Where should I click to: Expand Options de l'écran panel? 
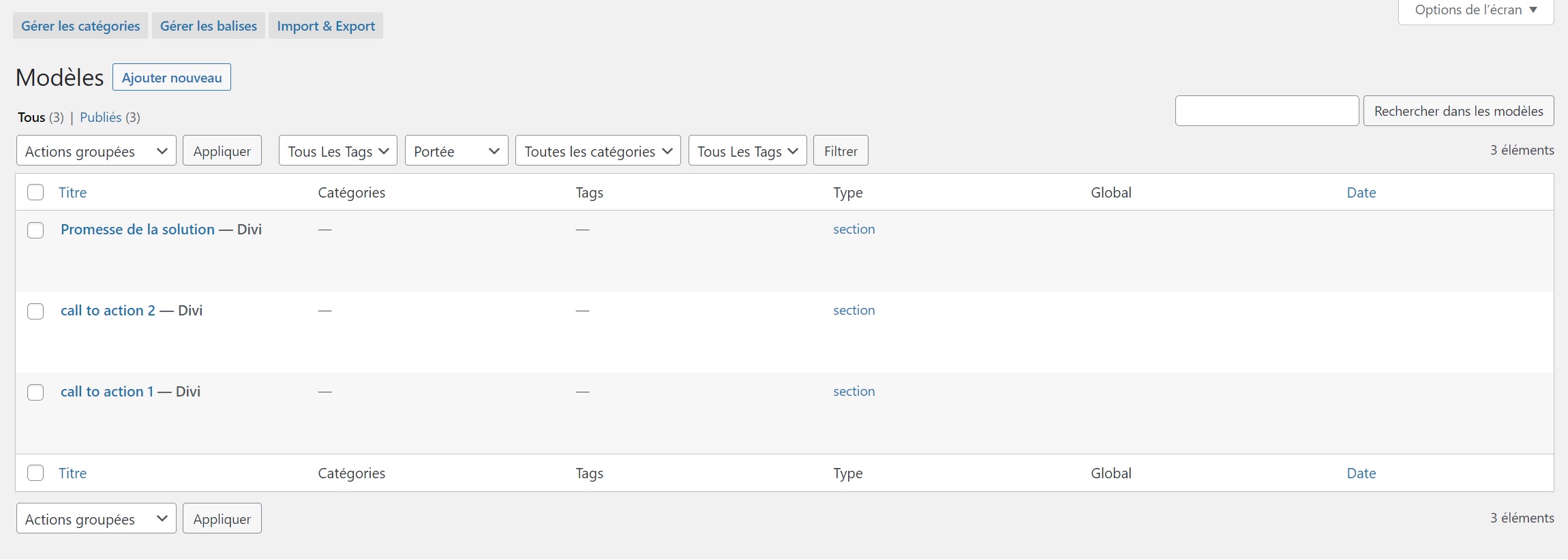click(1476, 10)
